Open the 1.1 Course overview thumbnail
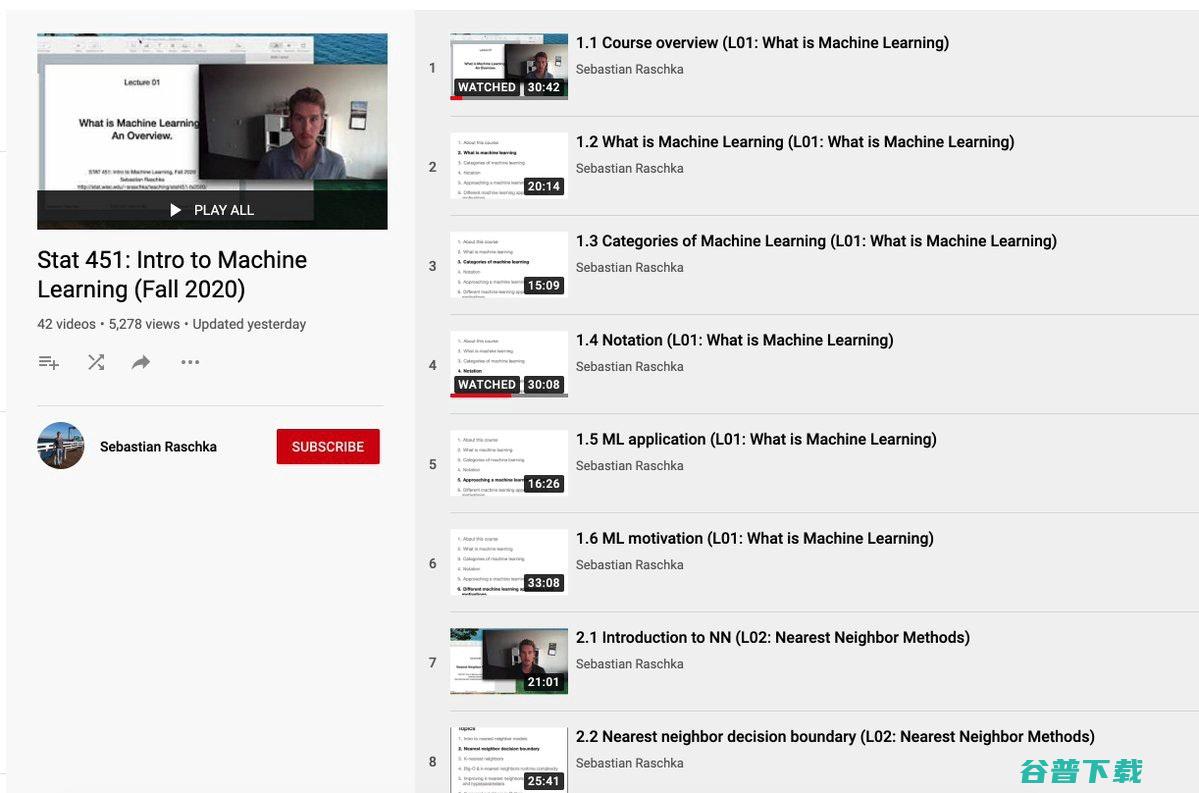The image size is (1199, 793). [508, 66]
